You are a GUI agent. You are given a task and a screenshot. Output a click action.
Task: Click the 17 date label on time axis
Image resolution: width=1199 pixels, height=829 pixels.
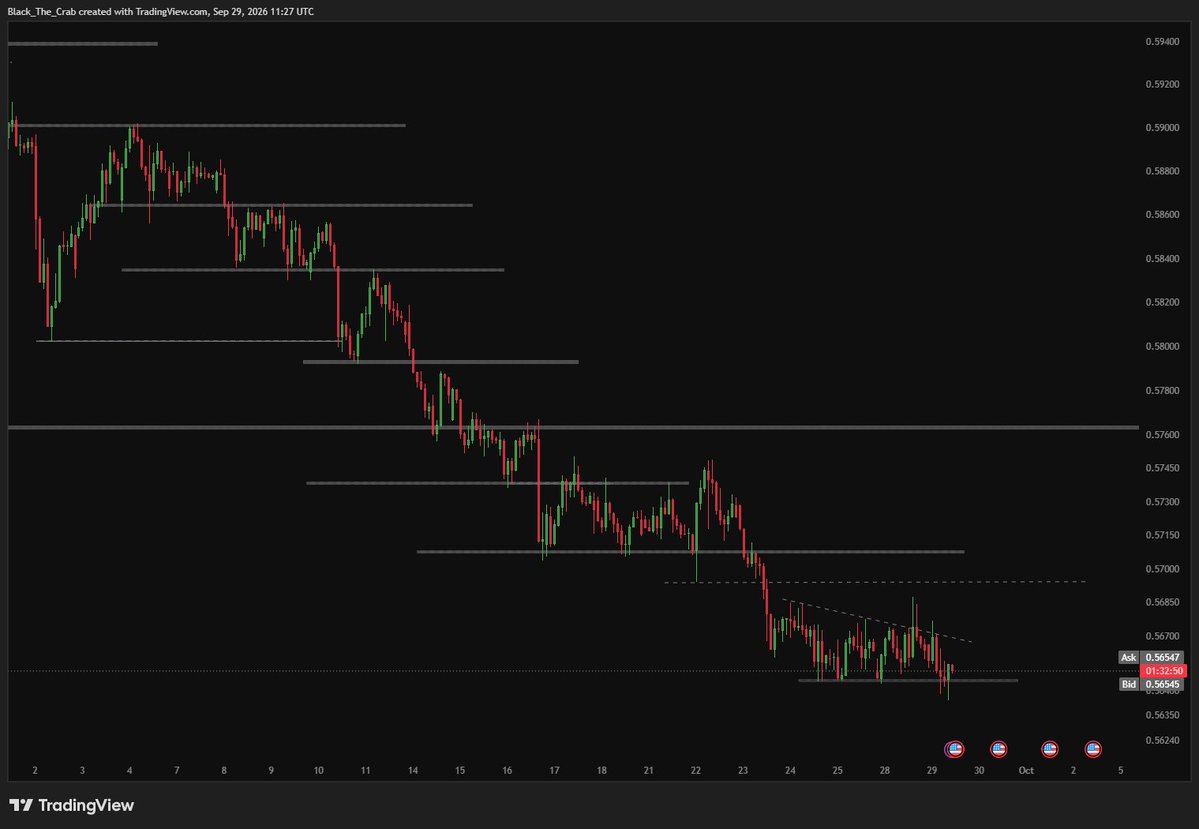coord(554,771)
